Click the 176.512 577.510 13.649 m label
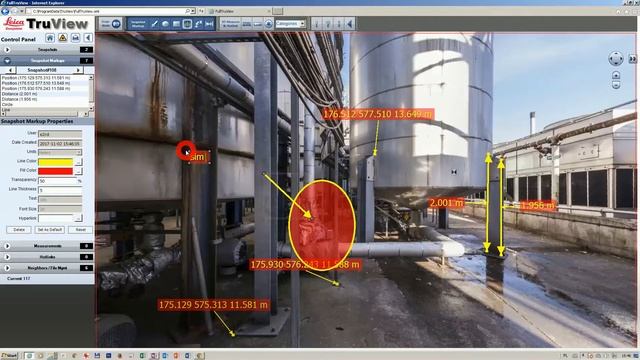 pos(378,114)
